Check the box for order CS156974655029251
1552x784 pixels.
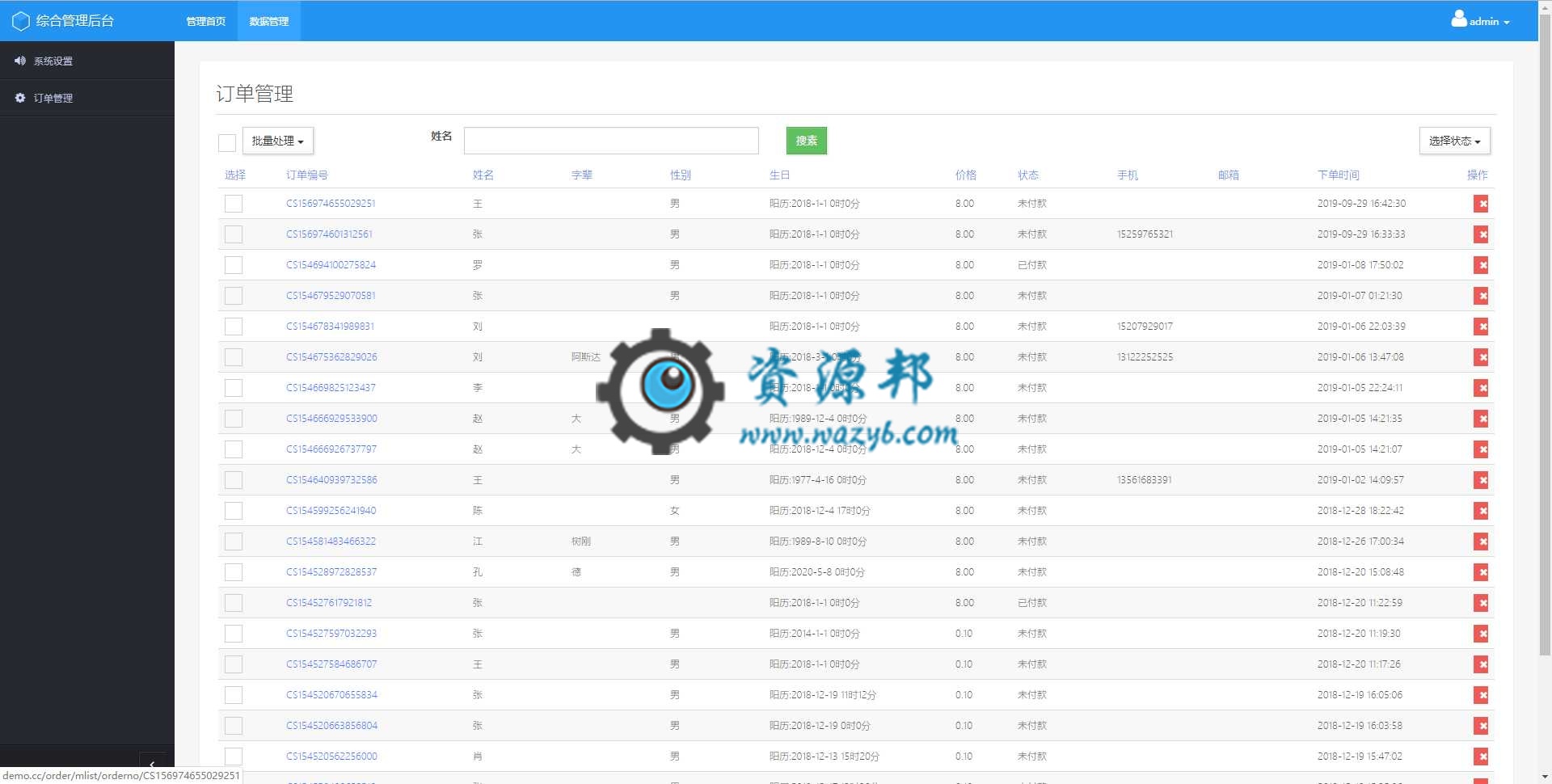coord(234,204)
